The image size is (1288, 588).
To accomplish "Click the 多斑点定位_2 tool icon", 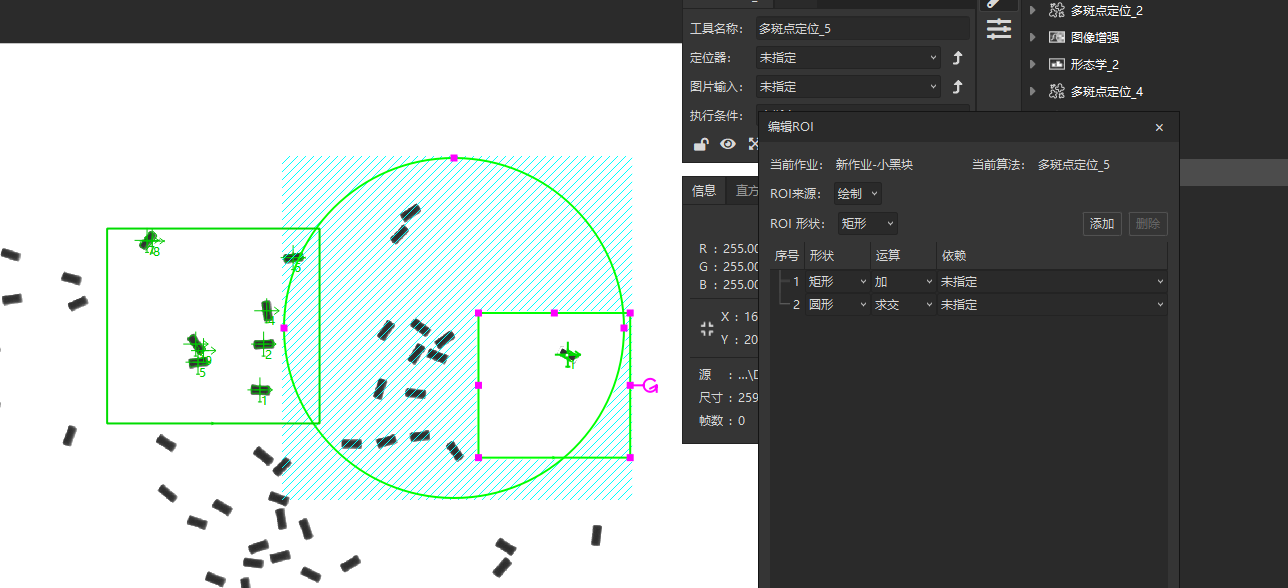I will point(1056,10).
